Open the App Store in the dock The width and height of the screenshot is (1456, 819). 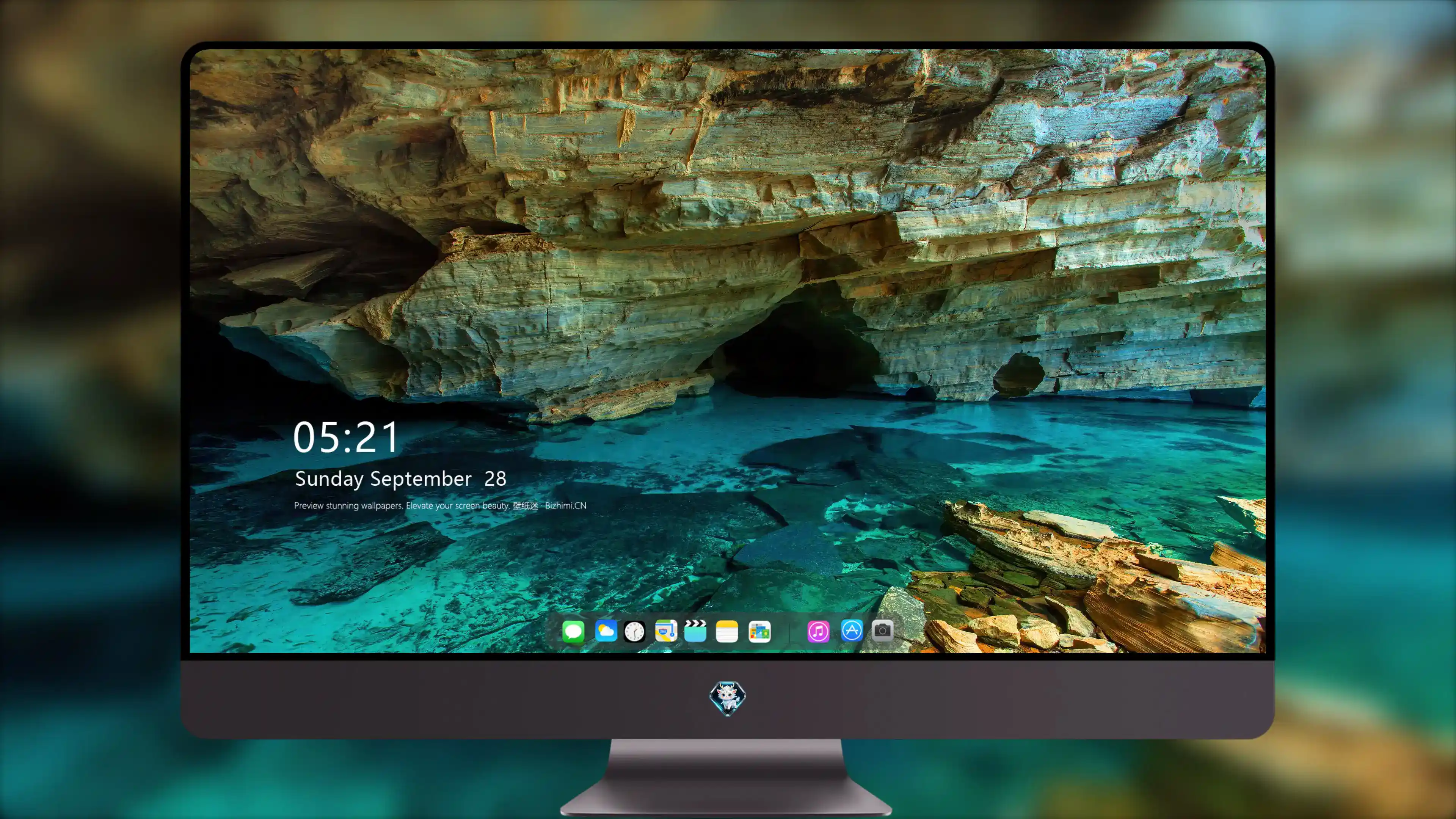coord(852,630)
